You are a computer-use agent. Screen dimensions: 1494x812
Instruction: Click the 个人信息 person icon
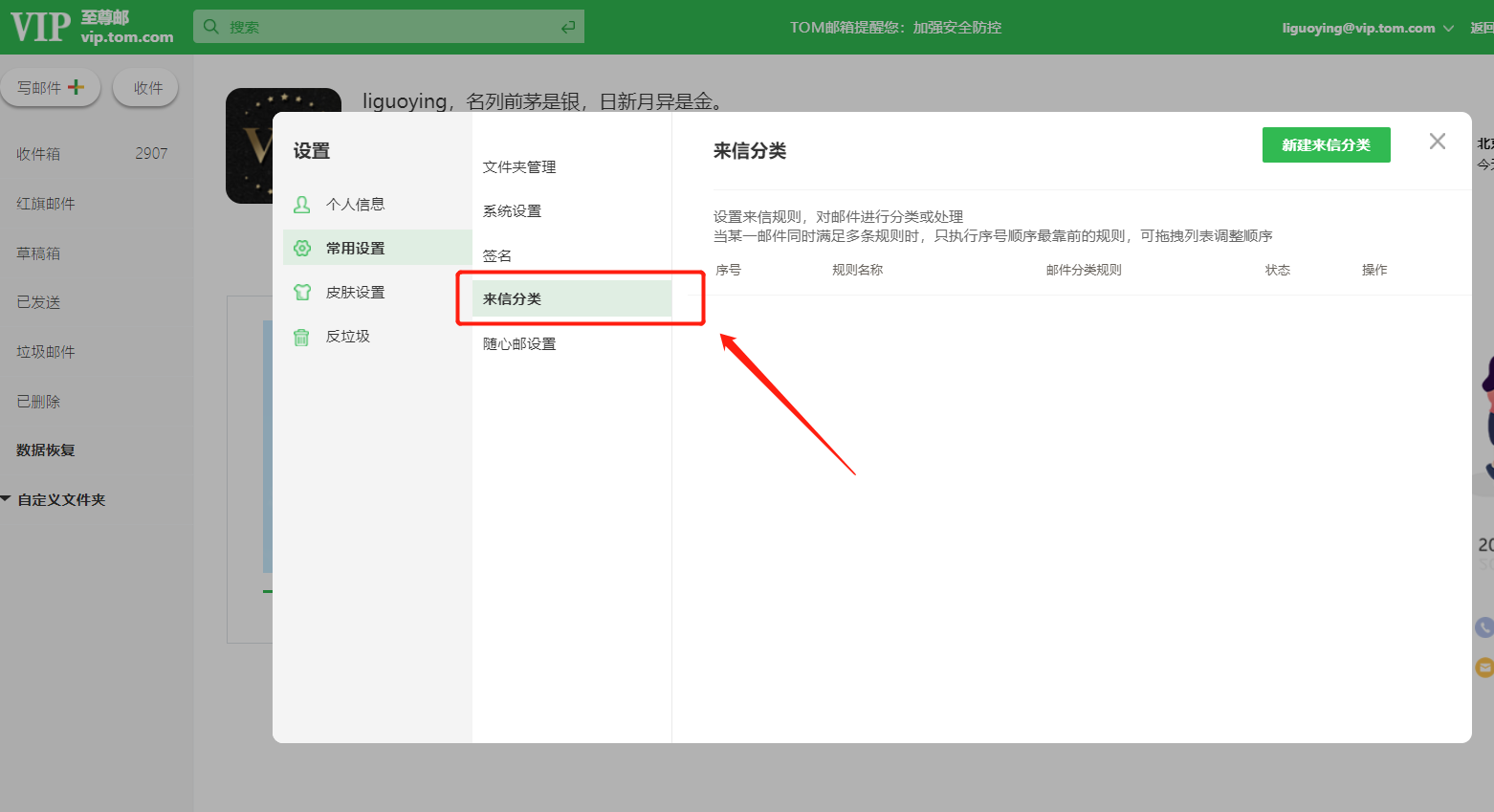301,204
